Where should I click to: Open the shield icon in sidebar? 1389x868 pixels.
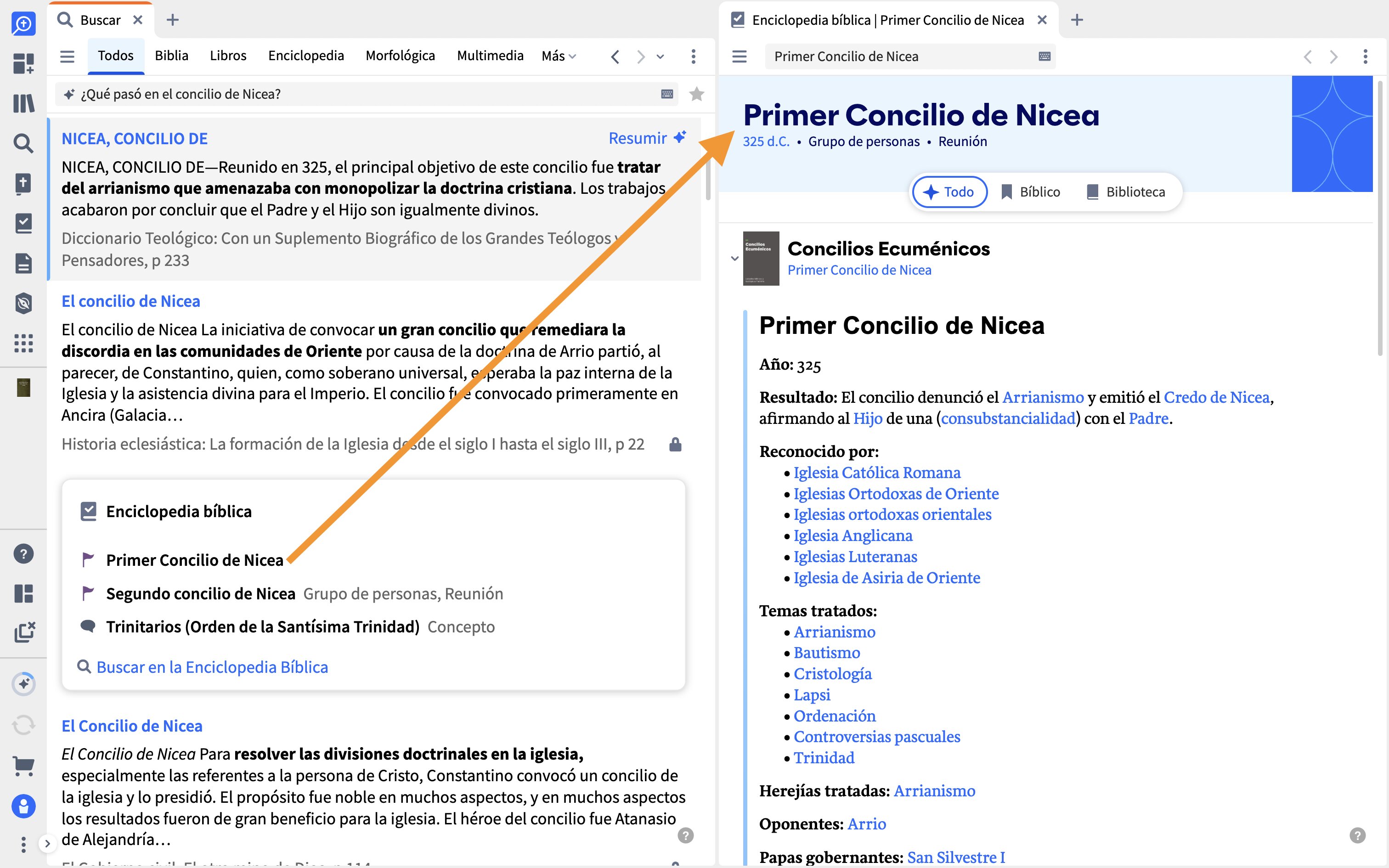[23, 303]
